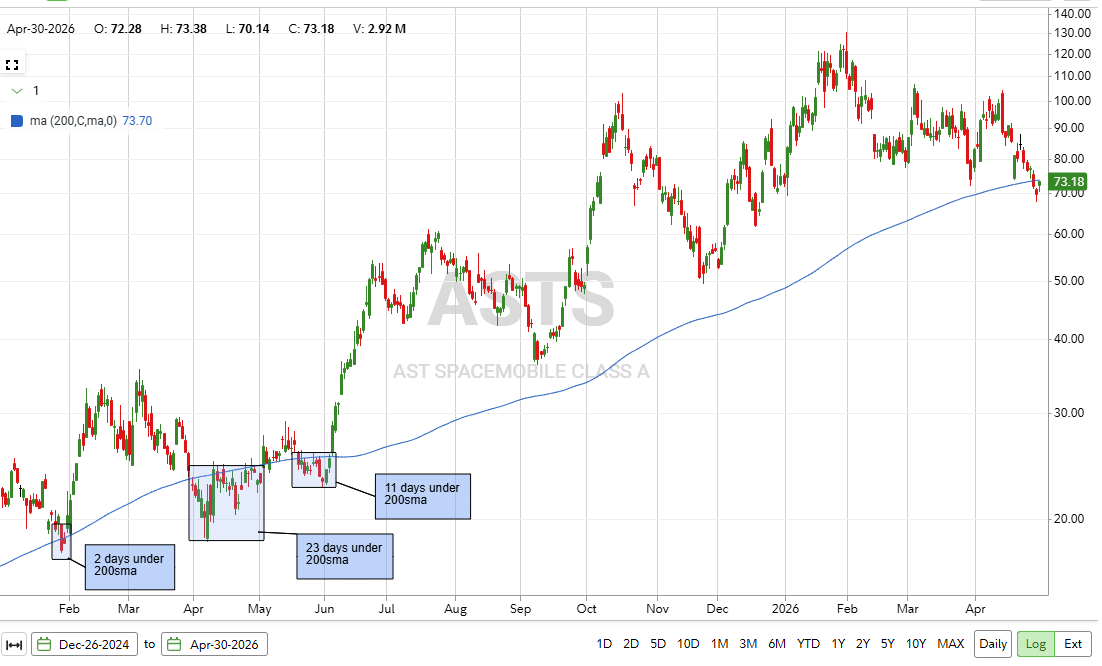Select the 1Y time range
Image resolution: width=1102 pixels, height=666 pixels.
click(838, 644)
